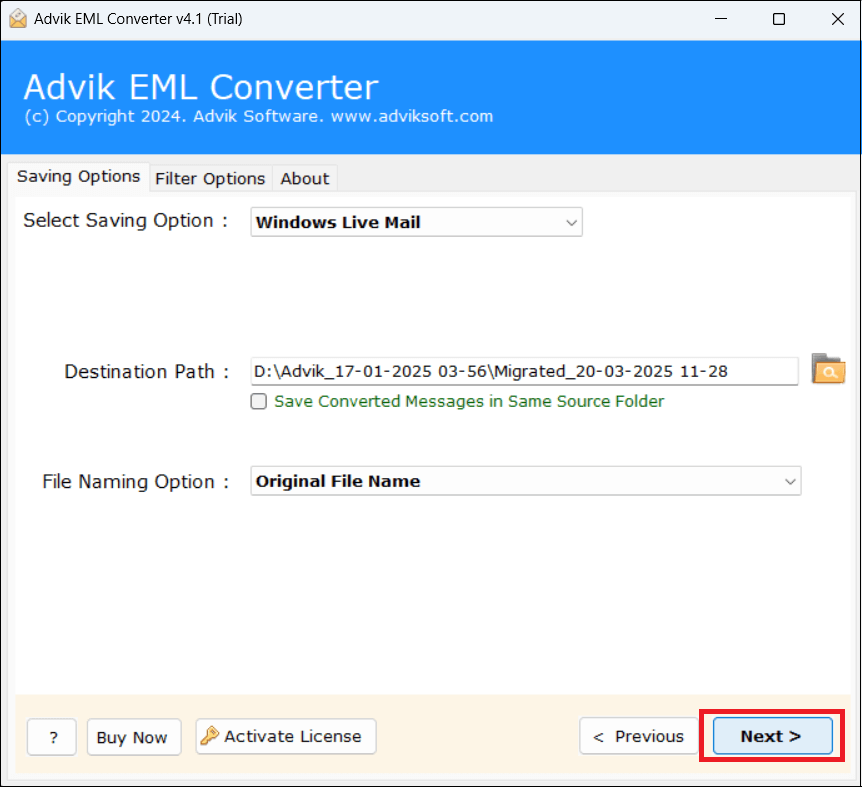
Task: Open the Select Saving Option dropdown
Action: 416,222
